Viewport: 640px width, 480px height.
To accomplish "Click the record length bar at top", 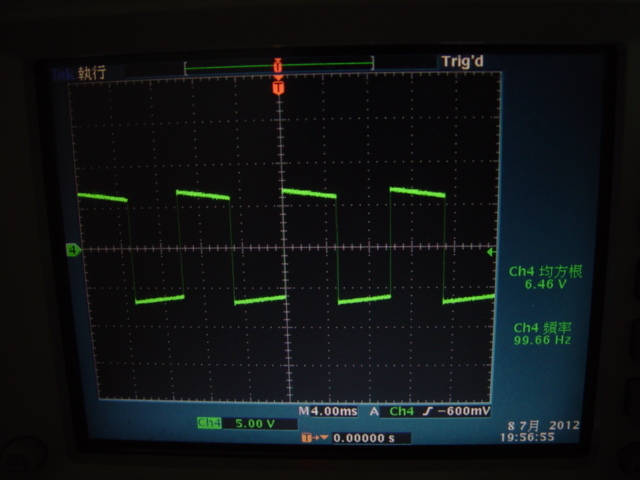I will (279, 65).
